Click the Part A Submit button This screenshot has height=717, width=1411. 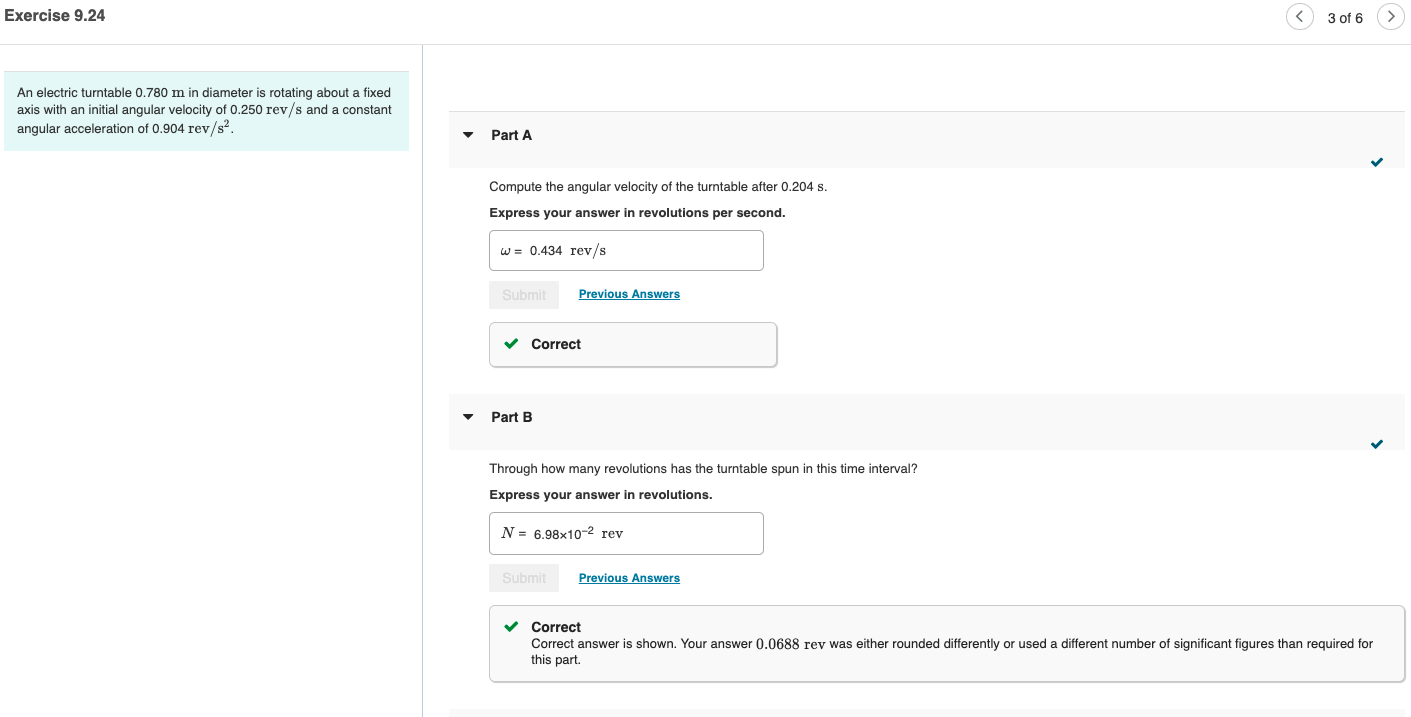point(524,295)
